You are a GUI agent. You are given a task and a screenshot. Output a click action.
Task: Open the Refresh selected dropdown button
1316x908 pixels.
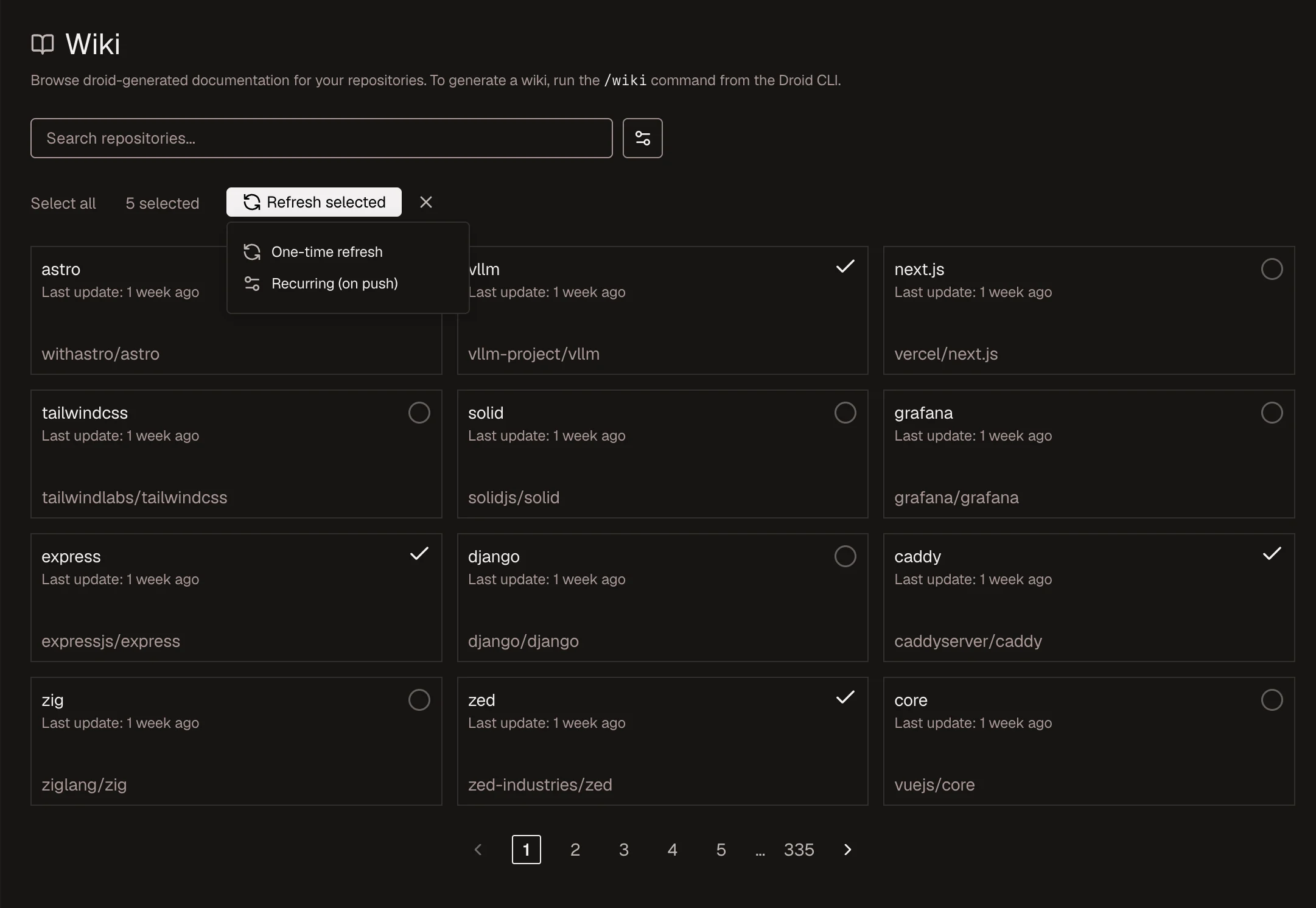[314, 202]
